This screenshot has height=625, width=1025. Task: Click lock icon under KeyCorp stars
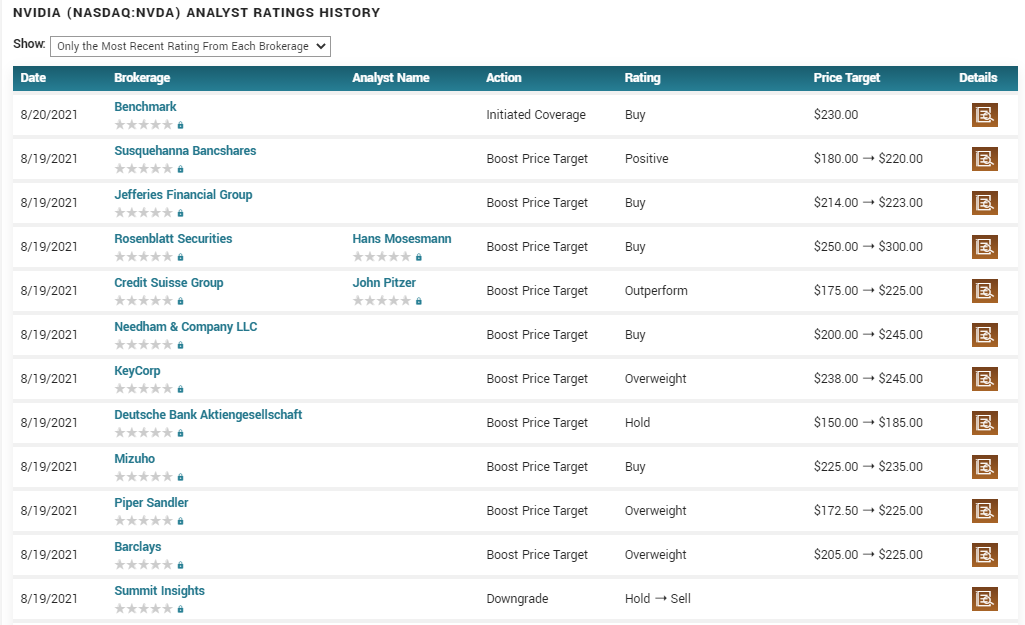point(180,389)
